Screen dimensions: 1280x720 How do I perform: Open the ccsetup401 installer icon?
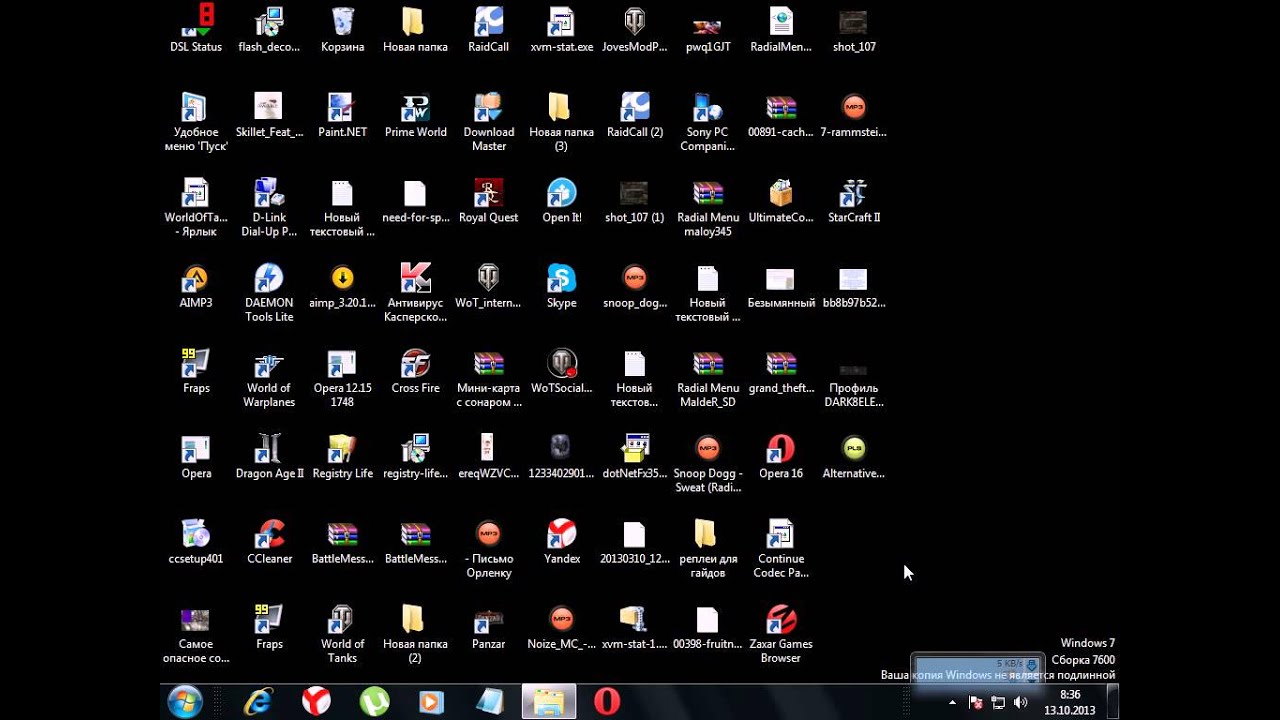(196, 542)
